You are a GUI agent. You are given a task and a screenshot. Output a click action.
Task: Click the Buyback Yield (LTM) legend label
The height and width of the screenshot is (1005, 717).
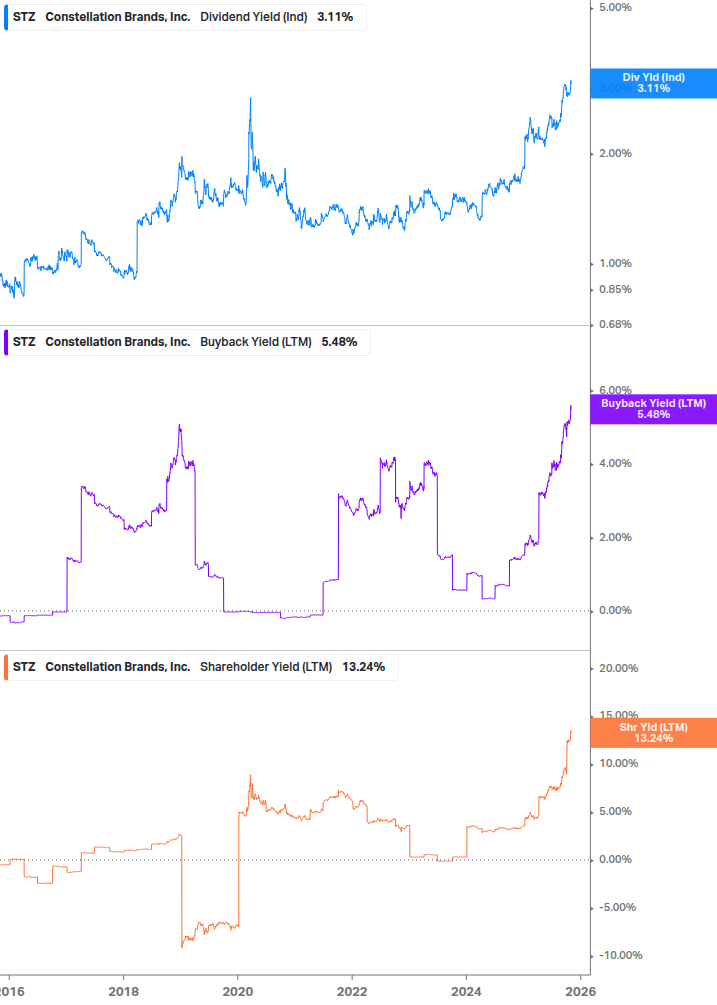[256, 342]
